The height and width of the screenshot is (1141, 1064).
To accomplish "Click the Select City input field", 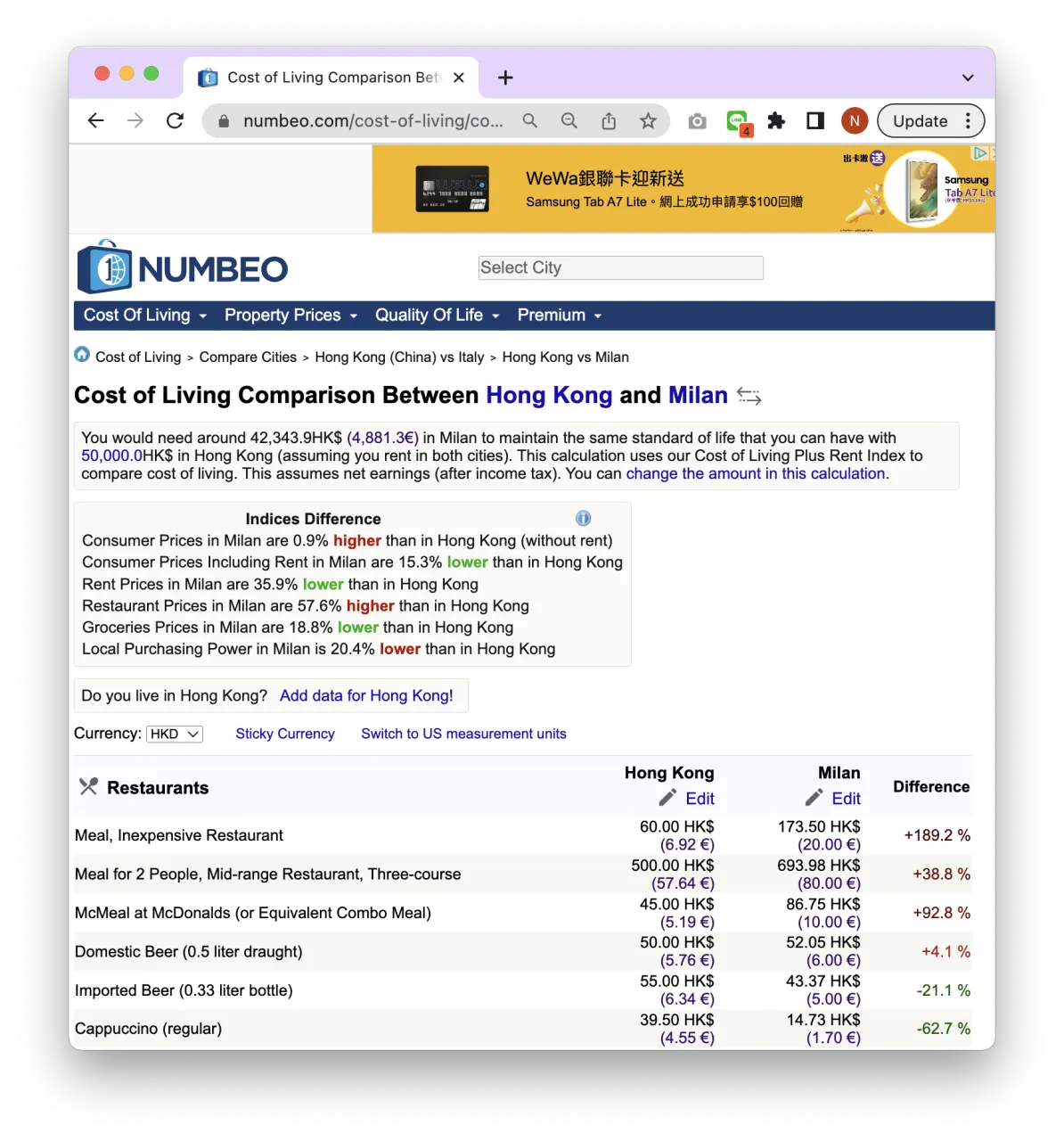I will (621, 267).
